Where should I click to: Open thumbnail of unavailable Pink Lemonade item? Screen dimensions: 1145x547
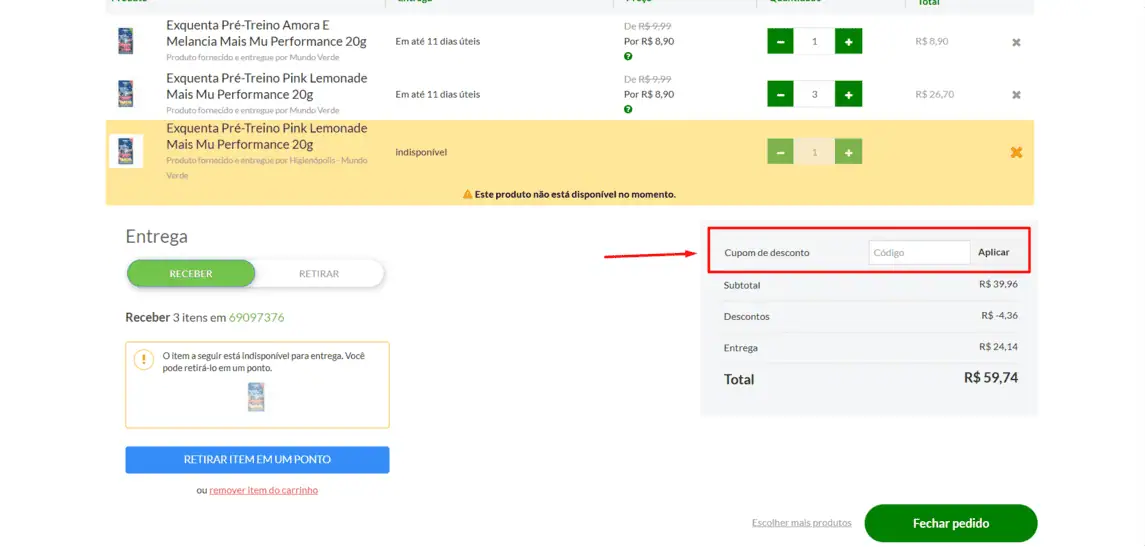pyautogui.click(x=126, y=151)
